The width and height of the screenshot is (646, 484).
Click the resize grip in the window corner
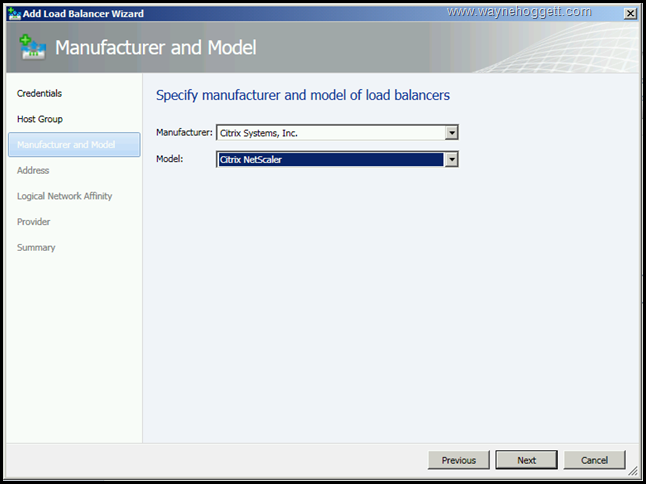632,470
